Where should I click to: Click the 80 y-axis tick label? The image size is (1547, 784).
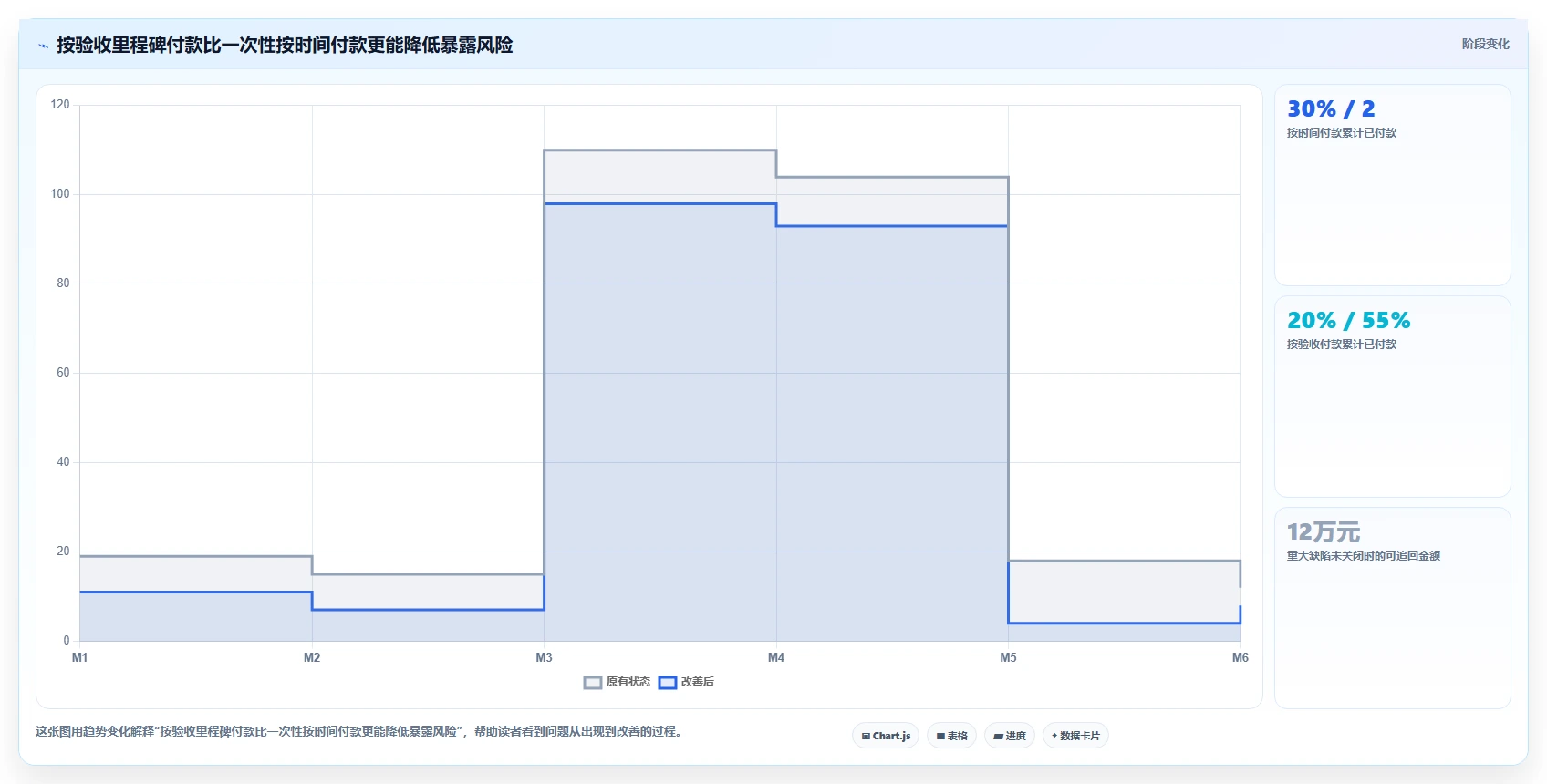(63, 284)
